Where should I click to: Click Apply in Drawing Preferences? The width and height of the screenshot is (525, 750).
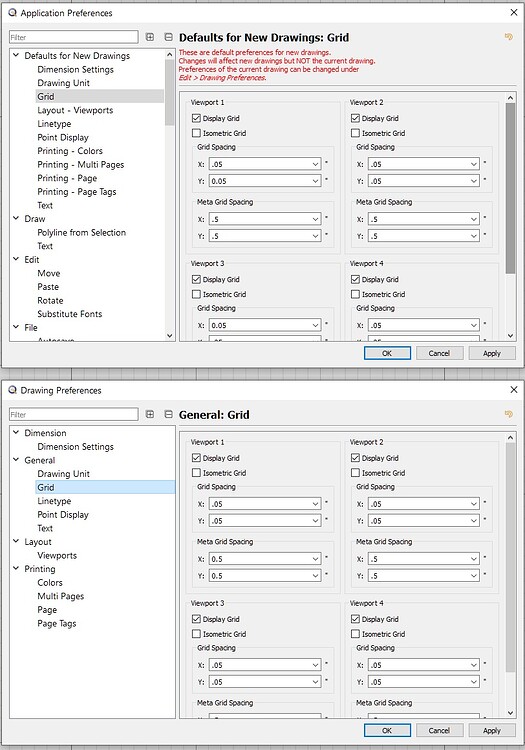(x=492, y=730)
